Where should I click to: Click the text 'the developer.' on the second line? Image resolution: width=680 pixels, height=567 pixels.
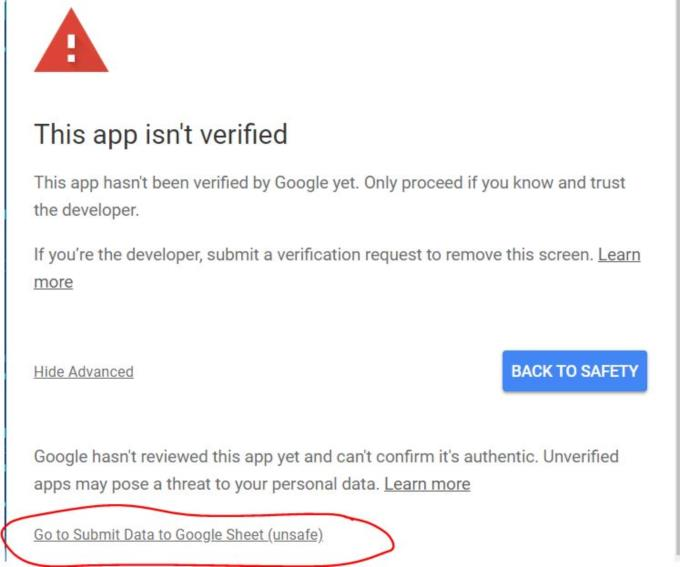[x=86, y=210]
